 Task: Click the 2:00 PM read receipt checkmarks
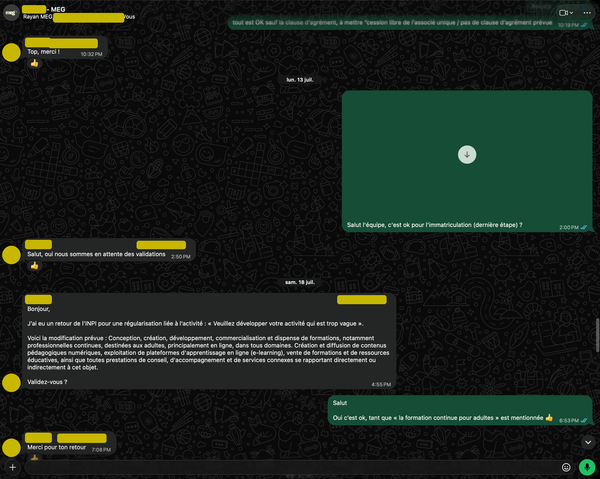click(584, 227)
